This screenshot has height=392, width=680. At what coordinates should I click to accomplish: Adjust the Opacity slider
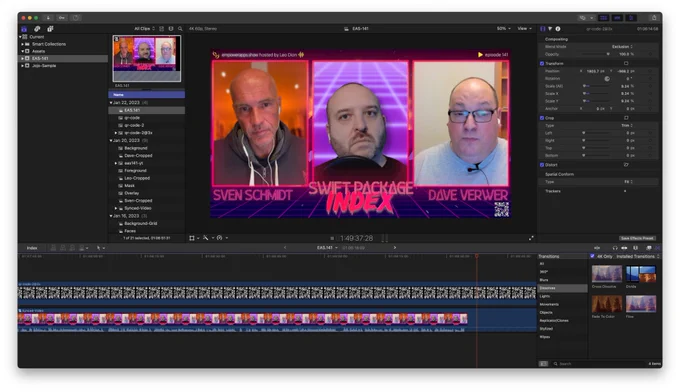[595, 54]
